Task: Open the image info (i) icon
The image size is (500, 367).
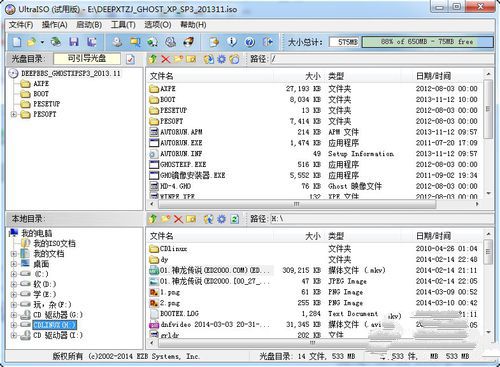Action: click(232, 42)
